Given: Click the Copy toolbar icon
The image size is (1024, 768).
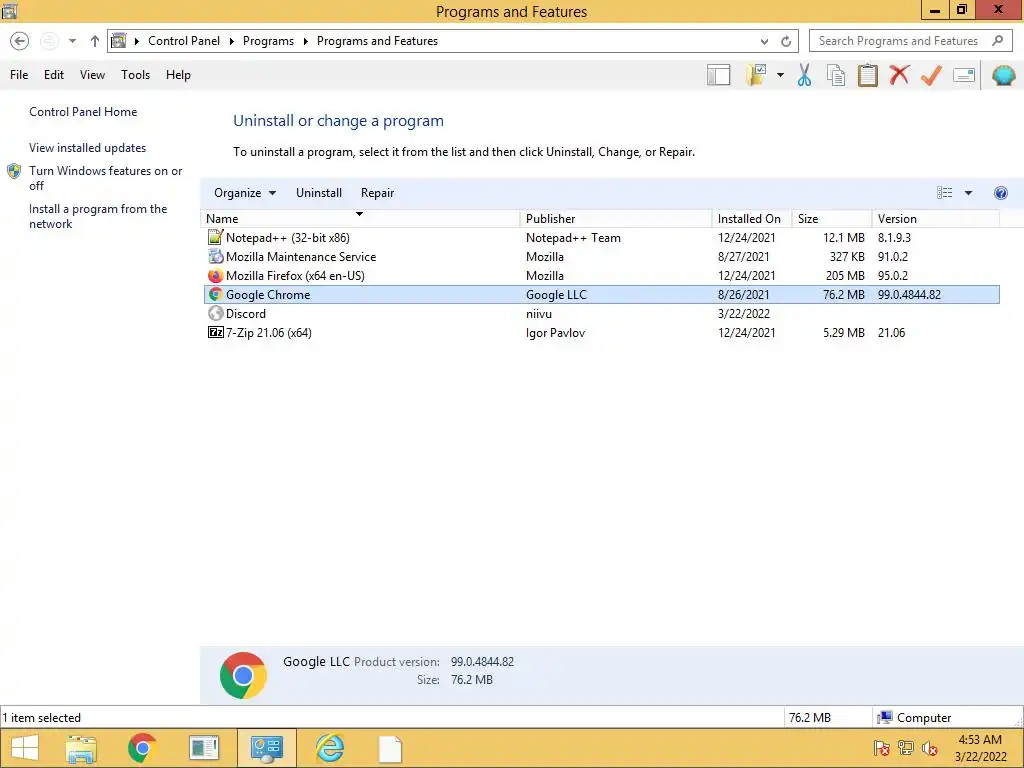Looking at the screenshot, I should pyautogui.click(x=836, y=75).
